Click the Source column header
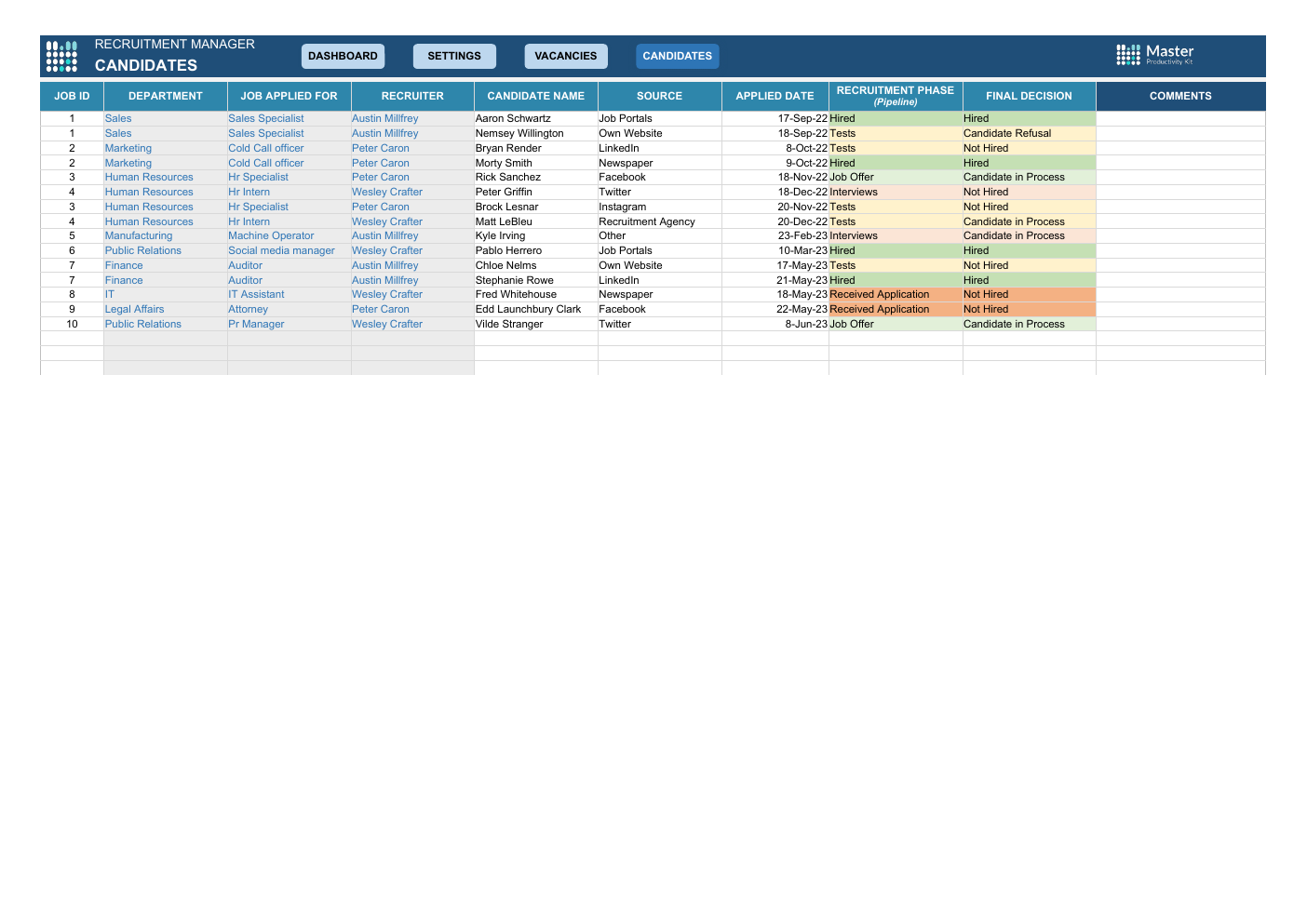The height and width of the screenshot is (924, 1307). pos(660,96)
